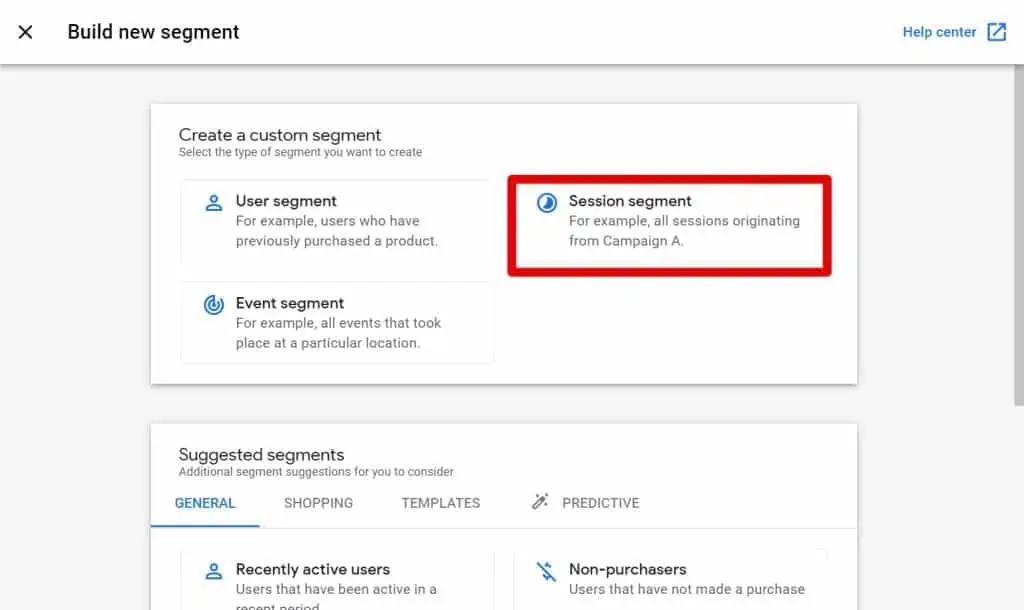1024x610 pixels.
Task: Click the X to exit segment builder
Action: click(24, 31)
